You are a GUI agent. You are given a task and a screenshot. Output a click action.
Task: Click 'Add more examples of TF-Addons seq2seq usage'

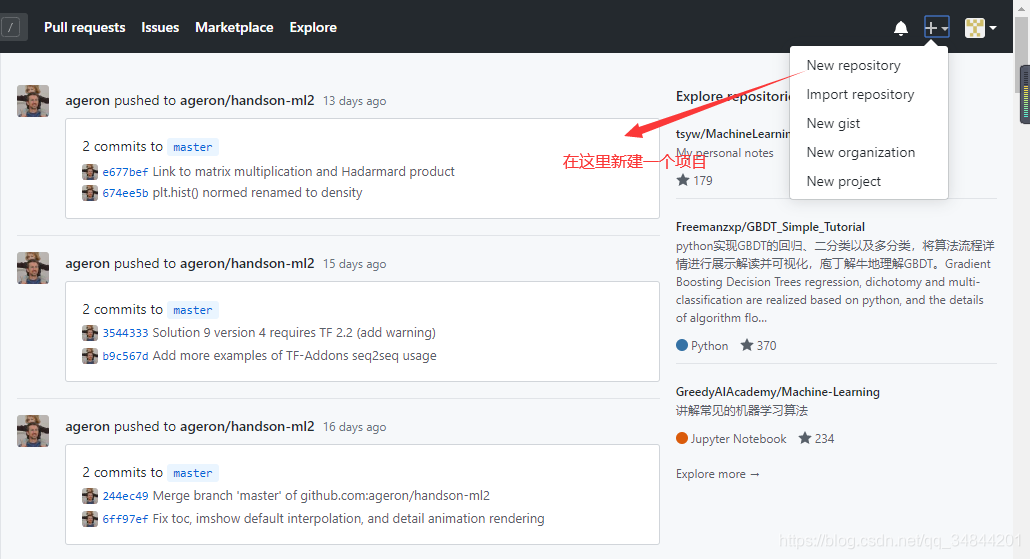pos(294,355)
